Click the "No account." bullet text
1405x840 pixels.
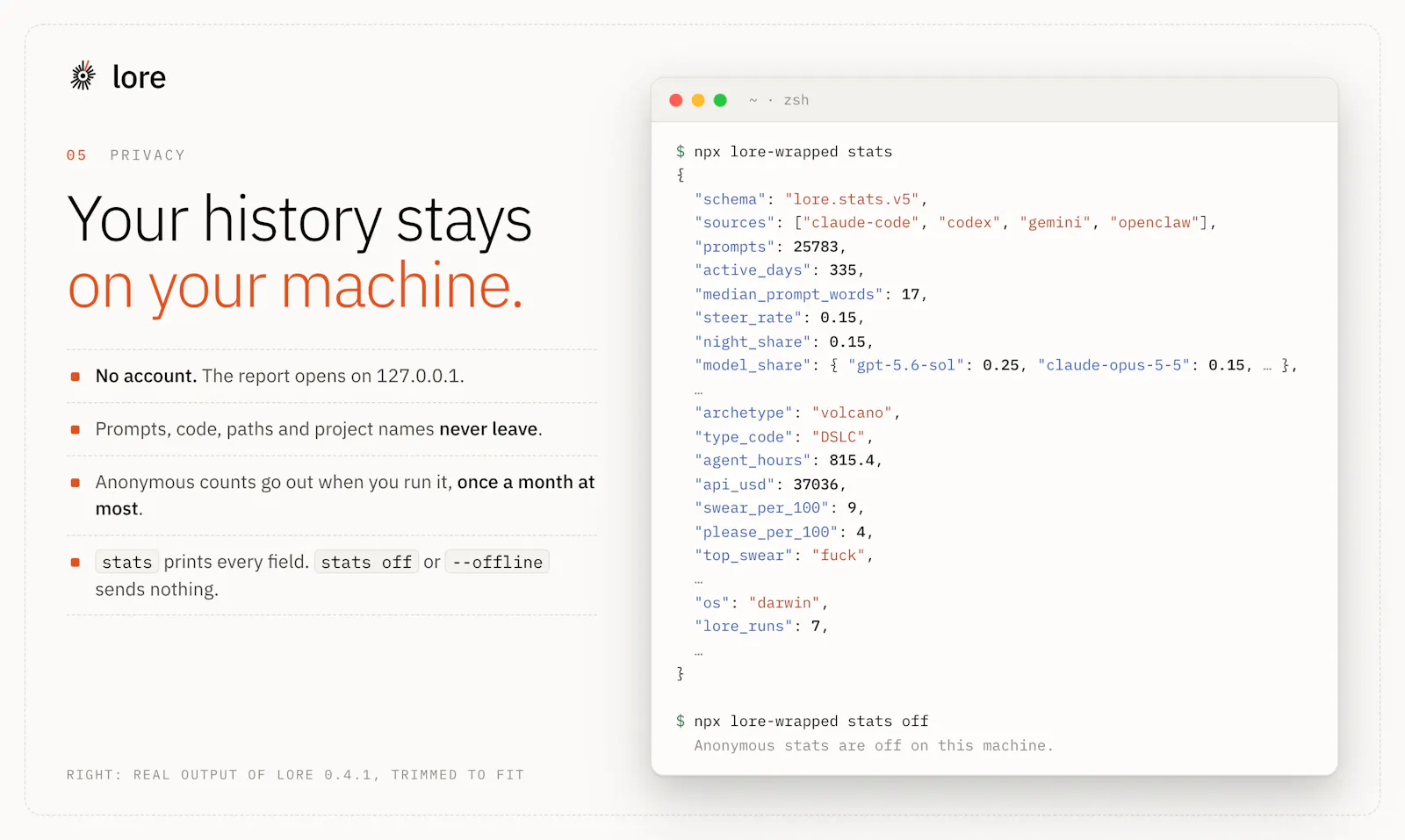tap(146, 376)
